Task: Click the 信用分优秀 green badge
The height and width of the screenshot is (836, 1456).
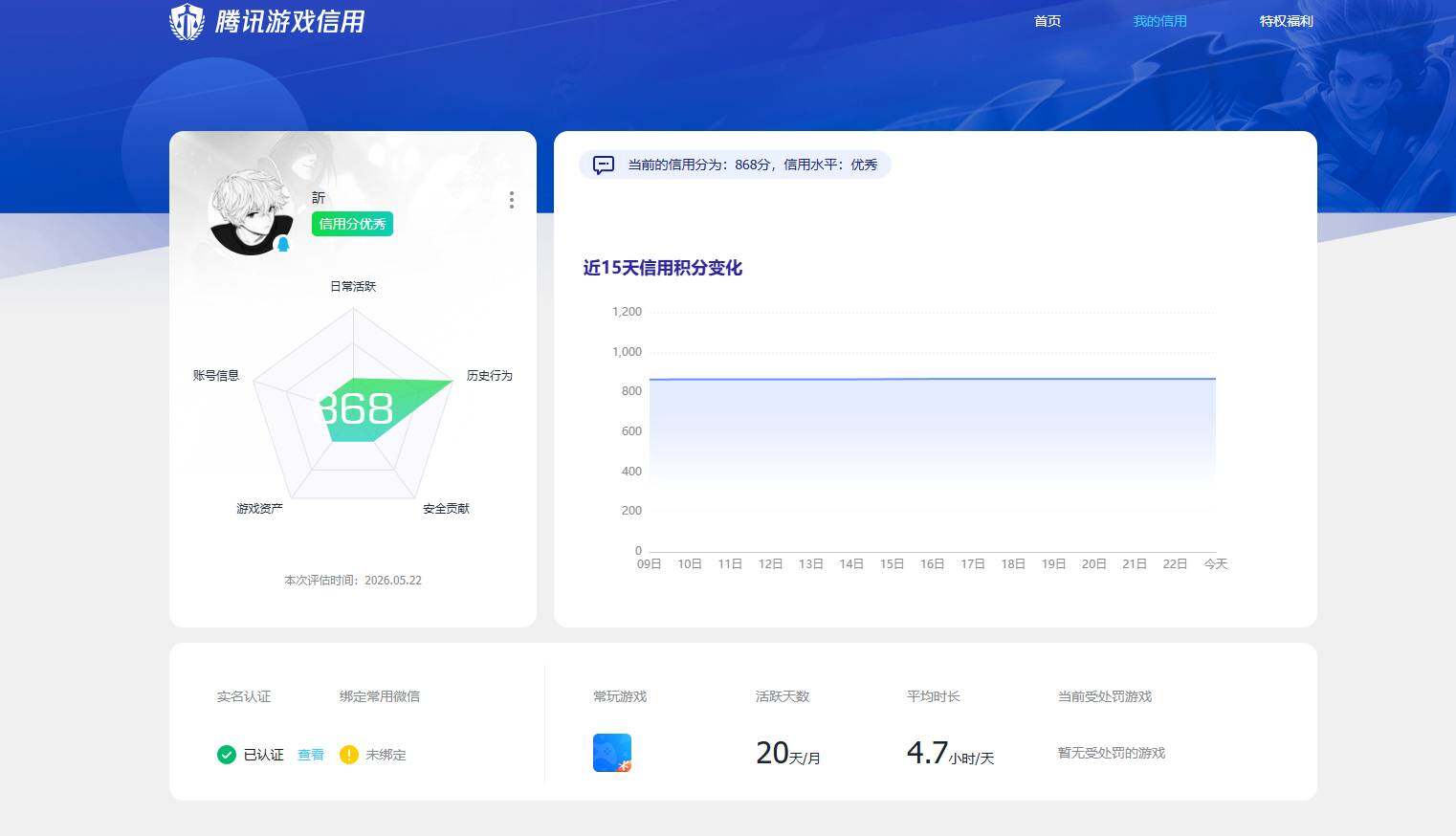Action: [352, 224]
